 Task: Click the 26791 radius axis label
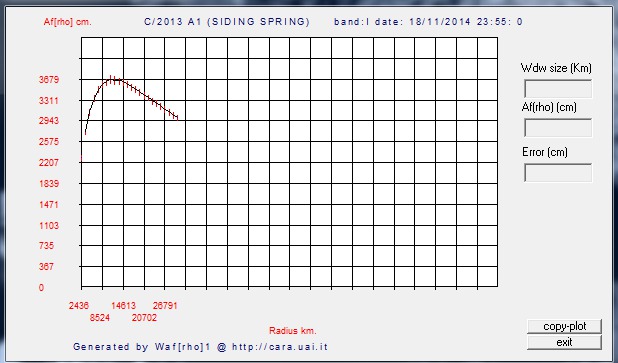click(165, 305)
